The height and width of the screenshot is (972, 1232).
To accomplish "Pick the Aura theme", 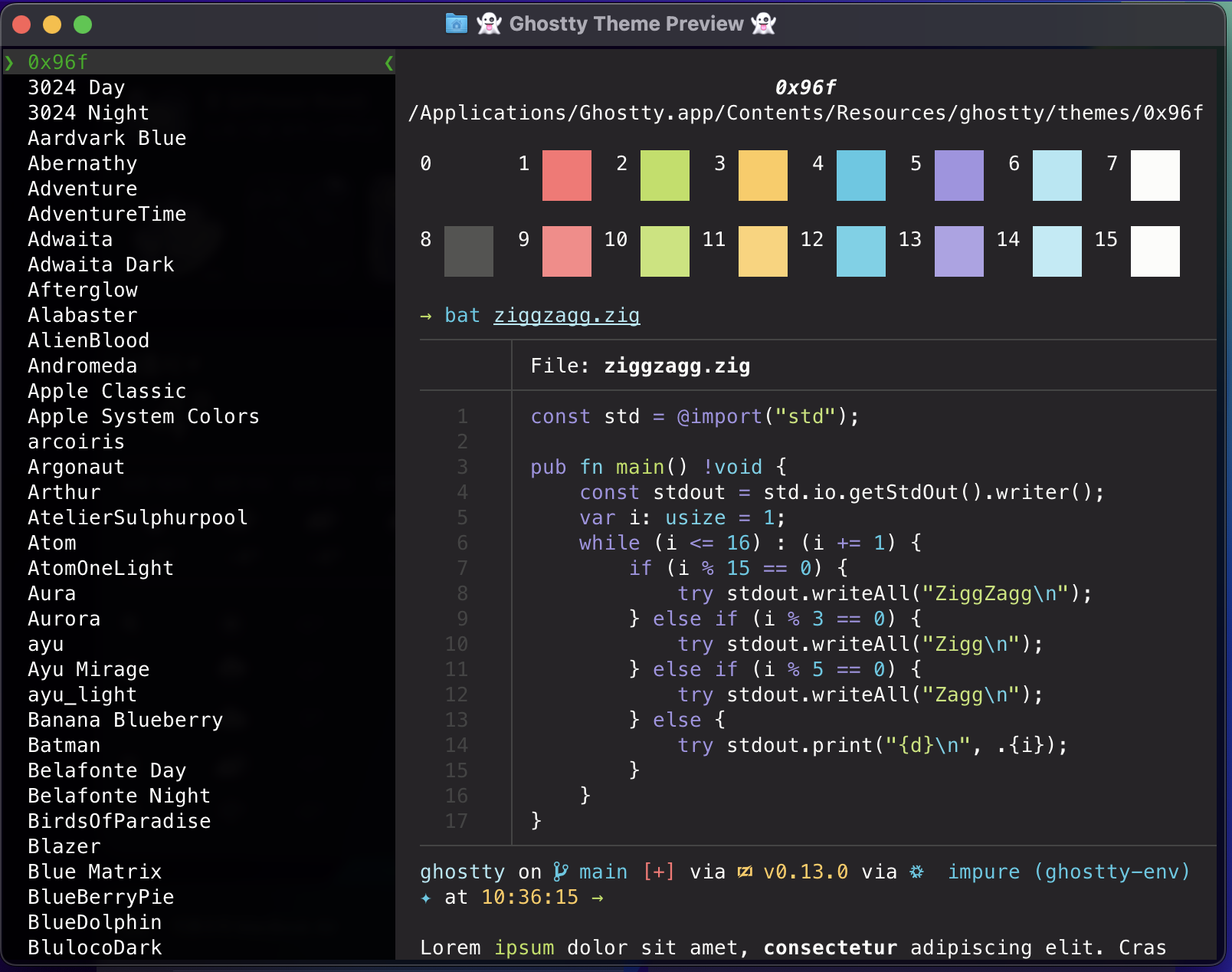I will coord(51,593).
